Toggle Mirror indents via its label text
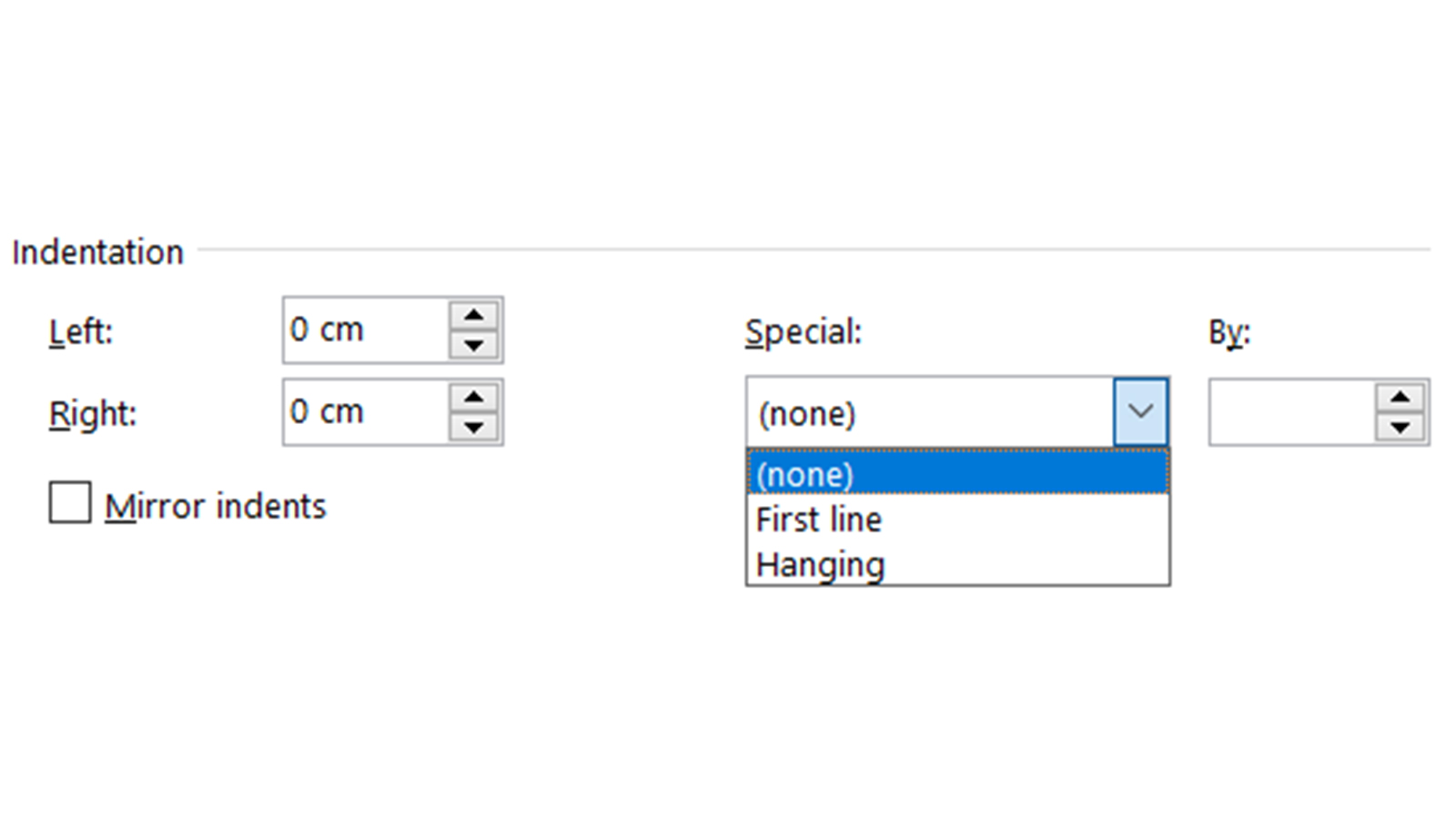The height and width of the screenshot is (819, 1456). pyautogui.click(x=215, y=506)
